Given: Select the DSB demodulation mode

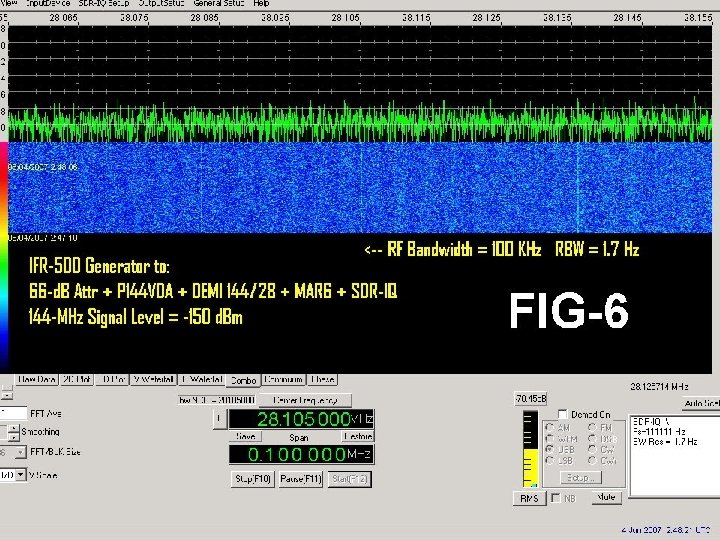Looking at the screenshot, I should tap(592, 439).
